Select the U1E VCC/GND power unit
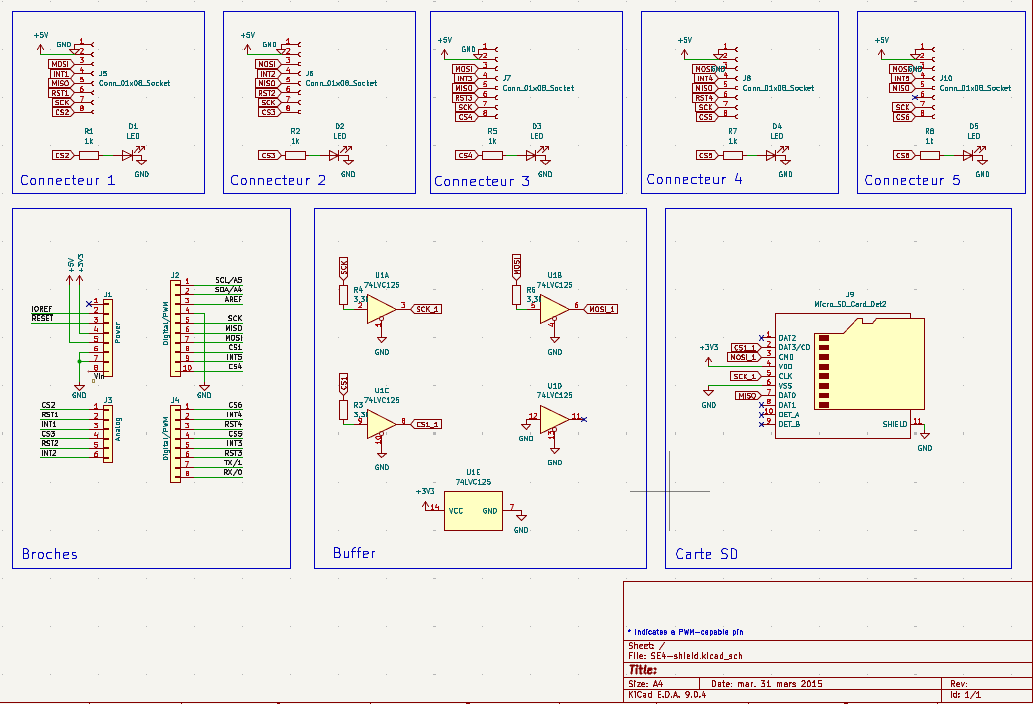 pyautogui.click(x=473, y=510)
